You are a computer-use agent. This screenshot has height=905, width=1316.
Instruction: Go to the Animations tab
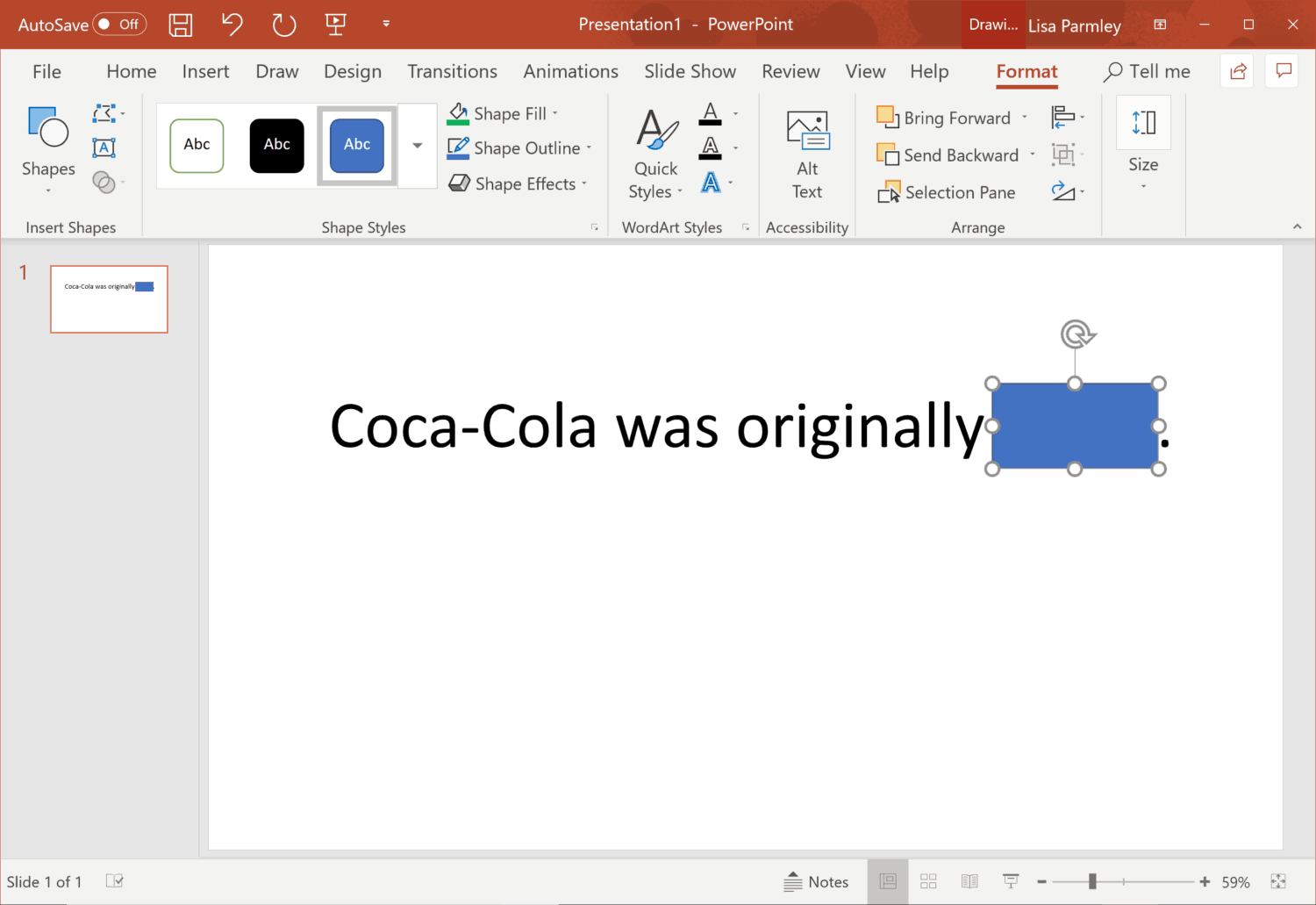(571, 71)
